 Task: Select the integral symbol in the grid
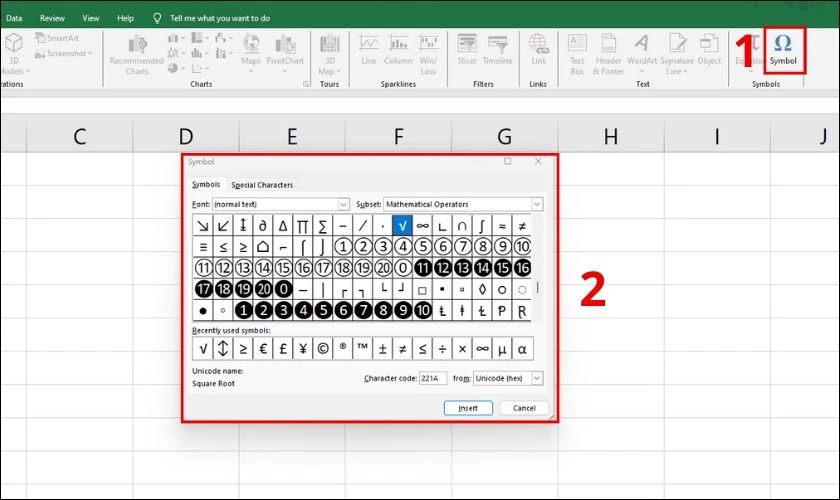482,226
